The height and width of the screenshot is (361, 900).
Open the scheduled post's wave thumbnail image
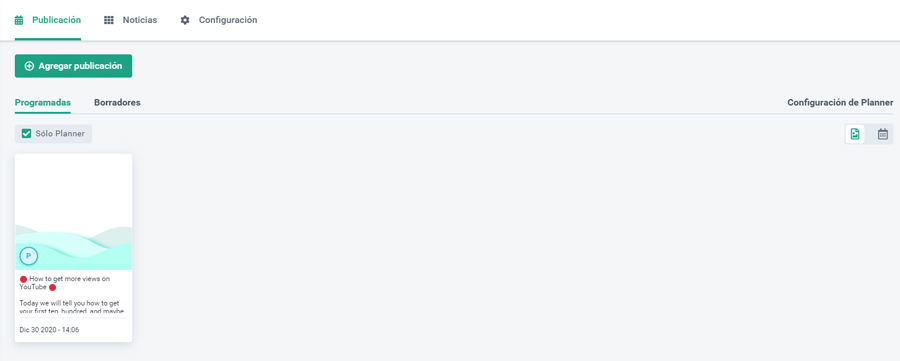73,212
